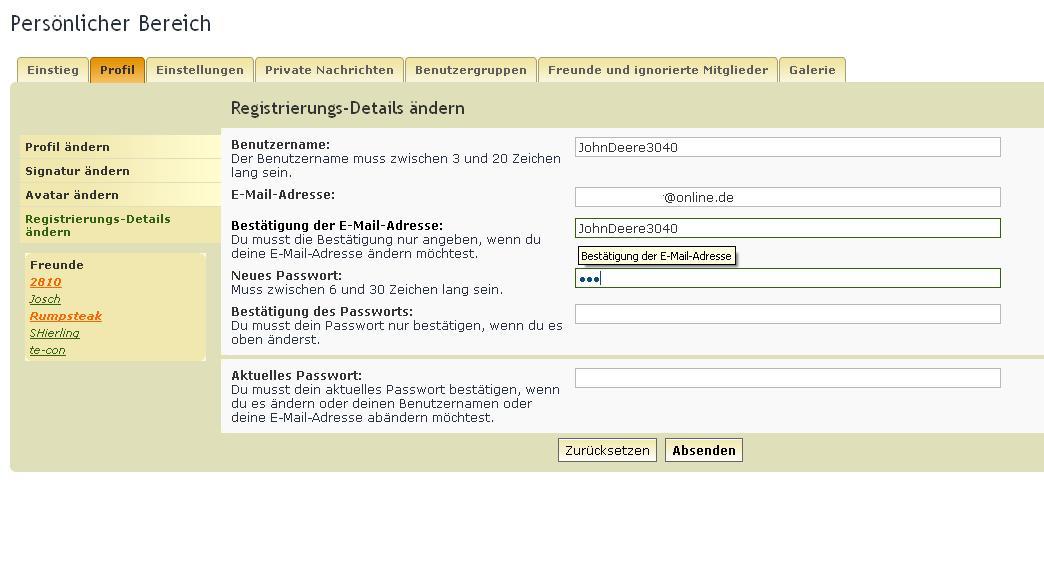
Task: Select the Profil tab
Action: tap(117, 70)
